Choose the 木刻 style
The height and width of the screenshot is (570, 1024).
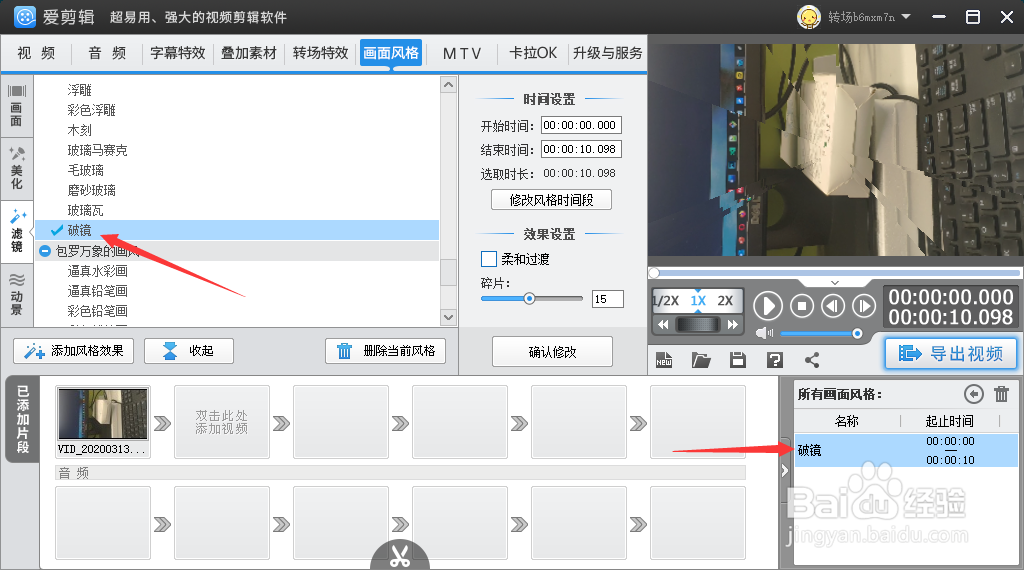pyautogui.click(x=79, y=131)
